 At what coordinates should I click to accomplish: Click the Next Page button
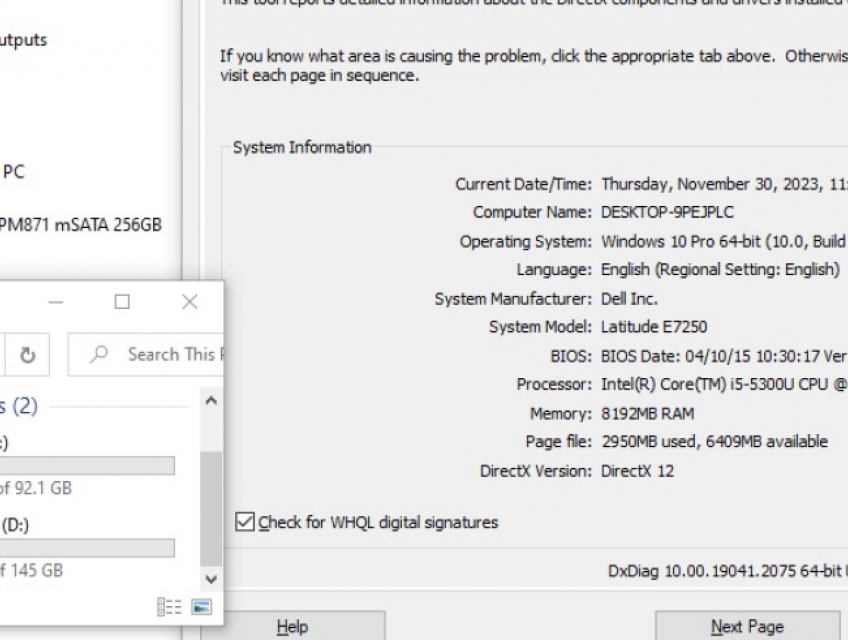pos(748,626)
